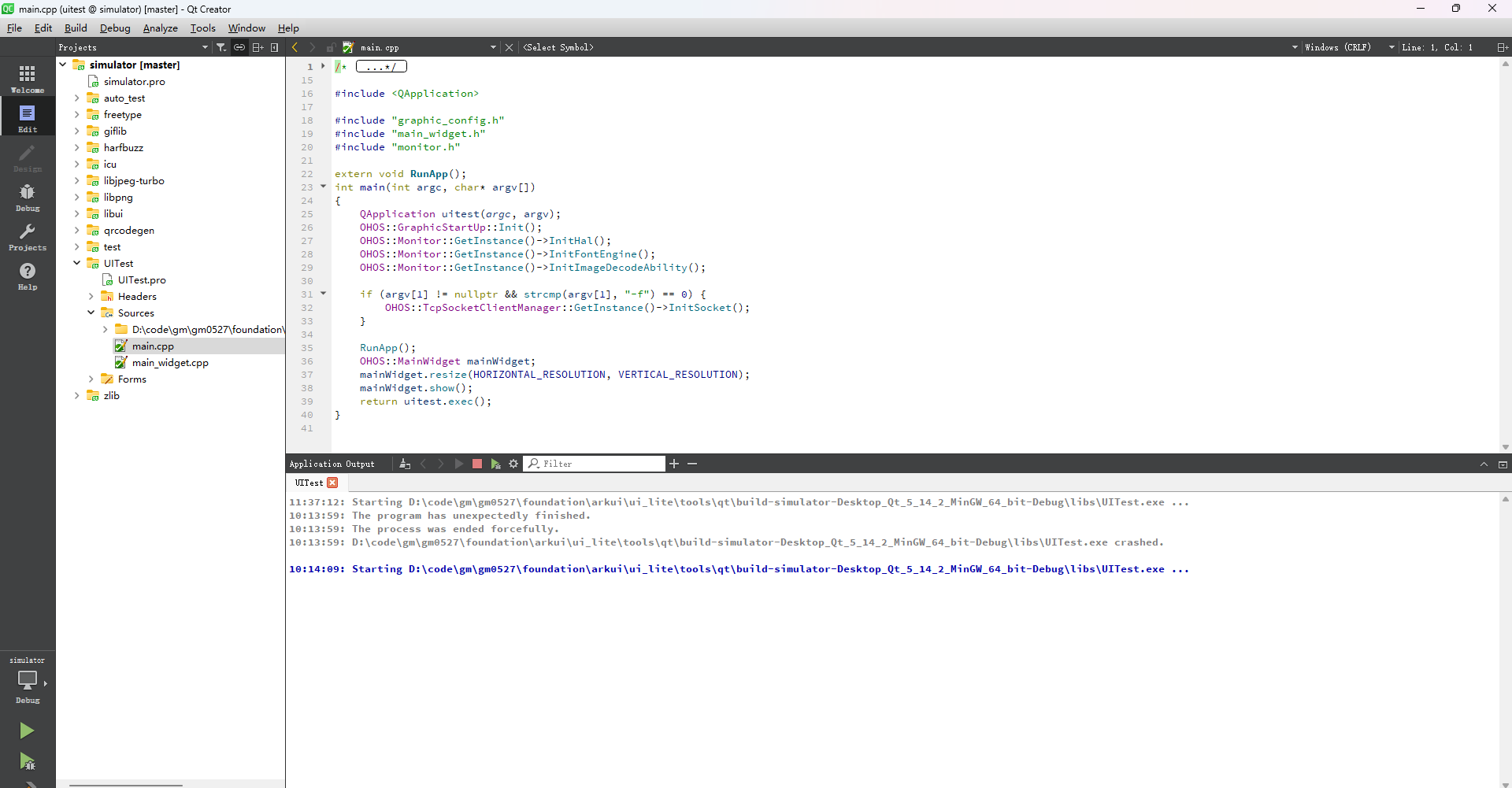
Task: Click filter tree icon in Projects pane
Action: pyautogui.click(x=221, y=47)
